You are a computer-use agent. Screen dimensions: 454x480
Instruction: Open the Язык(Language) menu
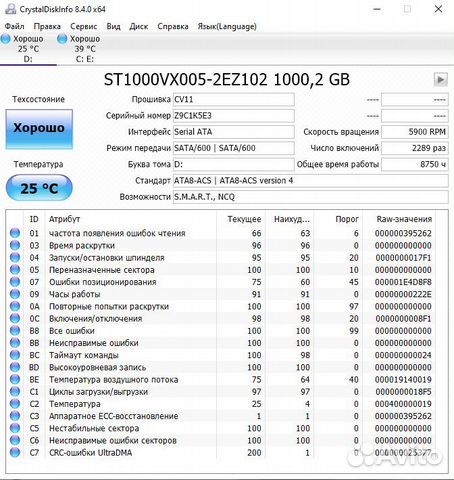[227, 26]
